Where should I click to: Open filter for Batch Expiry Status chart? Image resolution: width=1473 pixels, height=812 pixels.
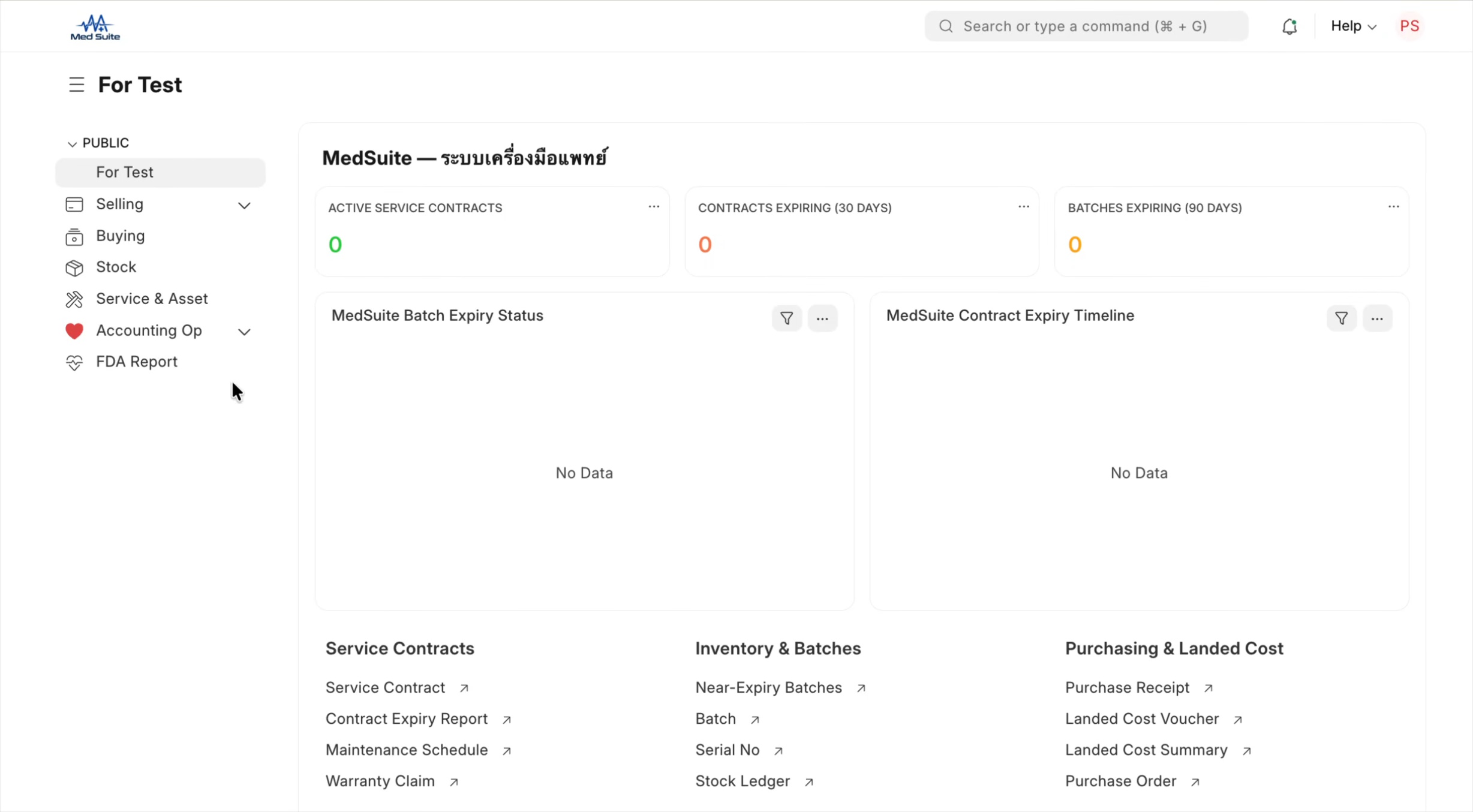coord(787,318)
